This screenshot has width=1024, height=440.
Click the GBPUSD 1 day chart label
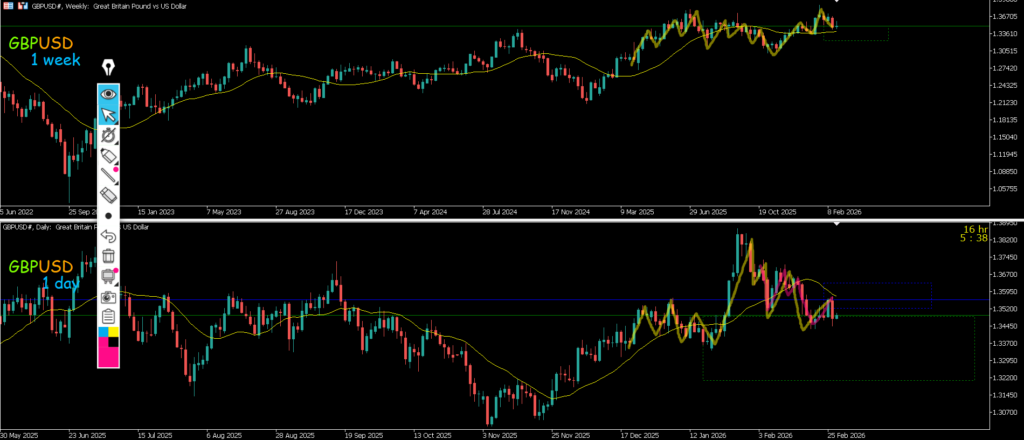click(42, 274)
